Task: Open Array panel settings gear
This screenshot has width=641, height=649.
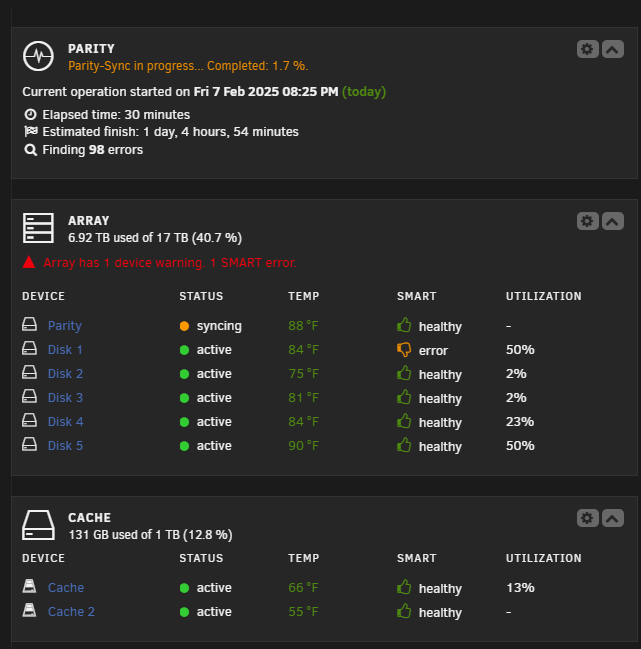Action: point(588,221)
